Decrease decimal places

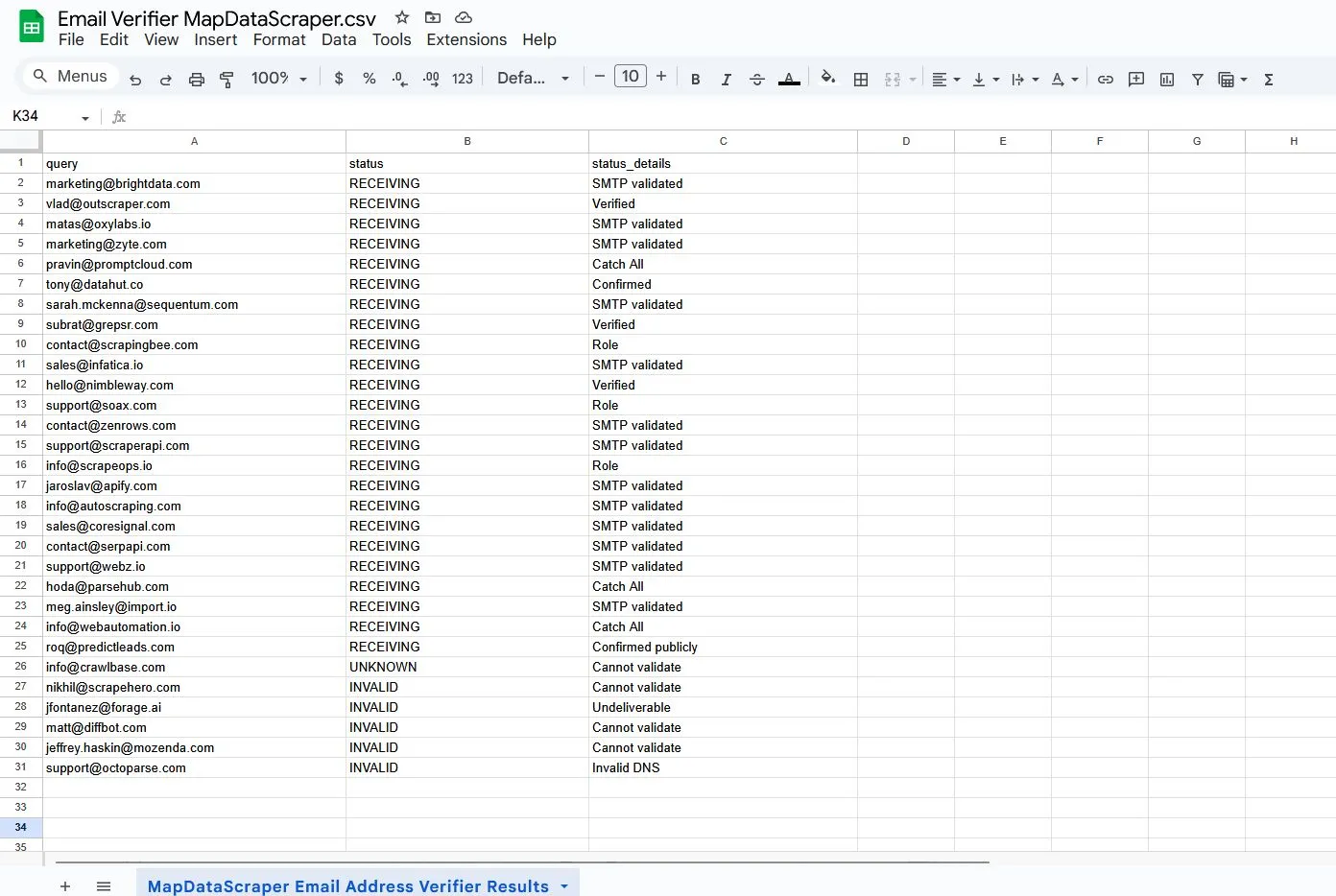pos(400,79)
